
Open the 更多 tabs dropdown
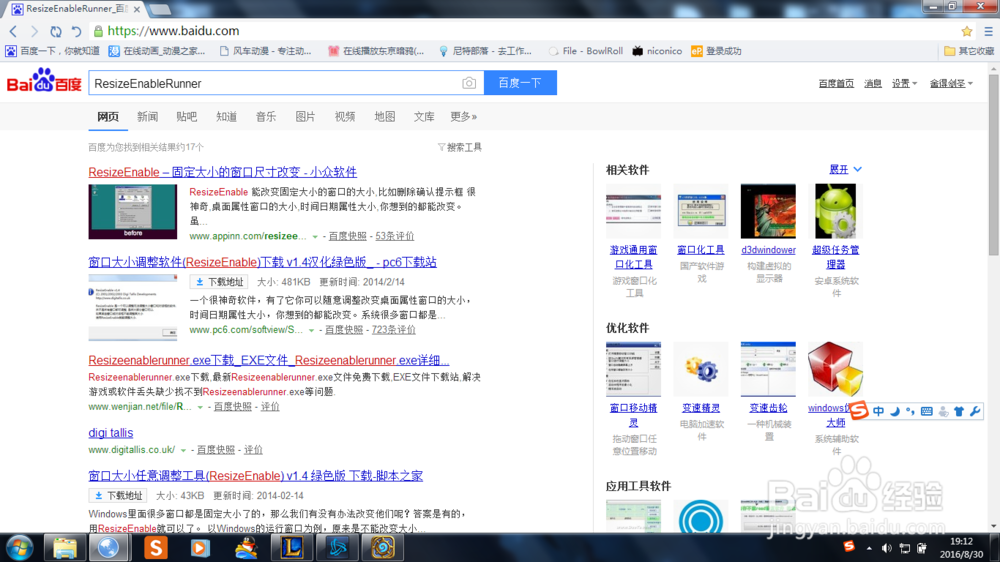(464, 117)
